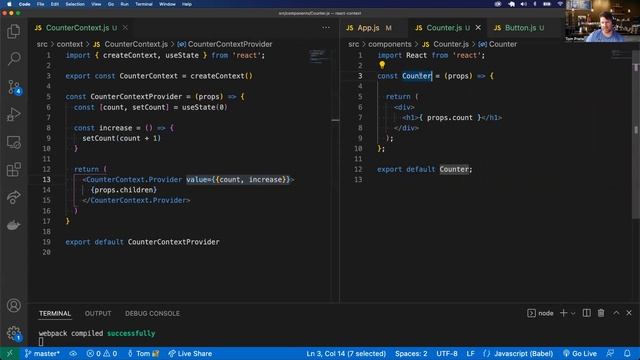Kill terminal with trash icon

[x=601, y=313]
